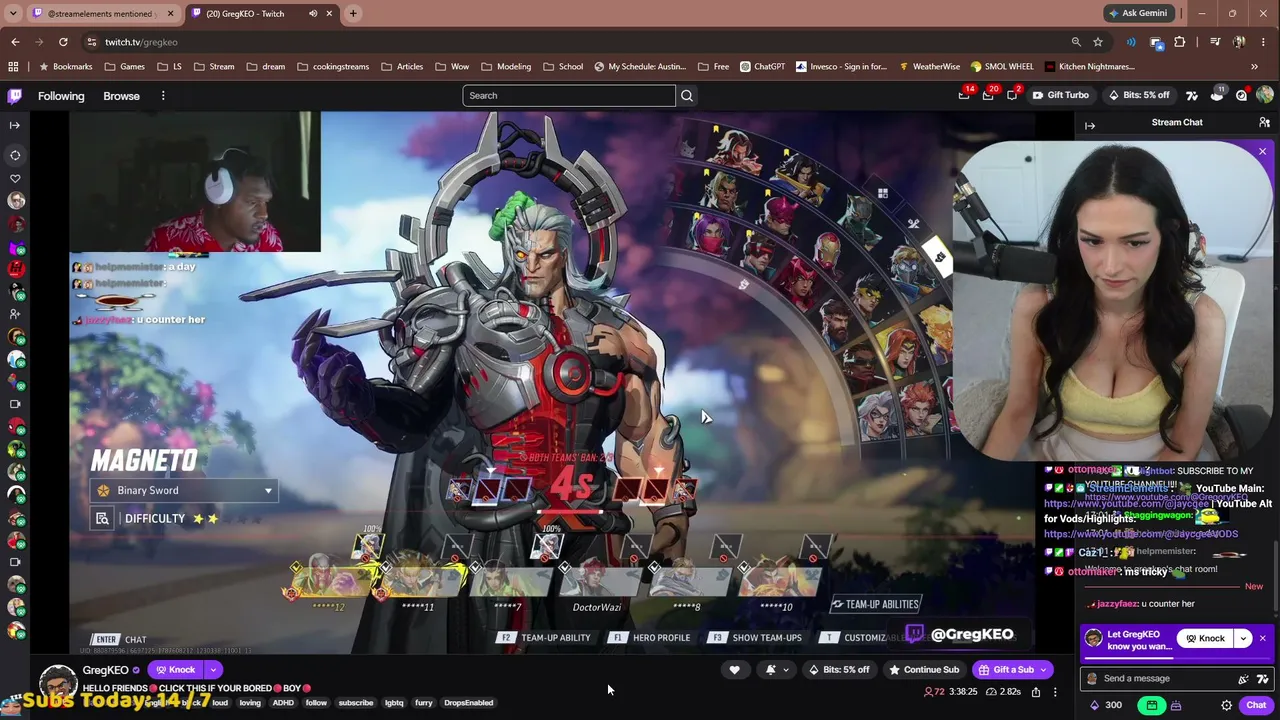
Task: Open the Binary Sword costume dropdown
Action: click(x=184, y=491)
